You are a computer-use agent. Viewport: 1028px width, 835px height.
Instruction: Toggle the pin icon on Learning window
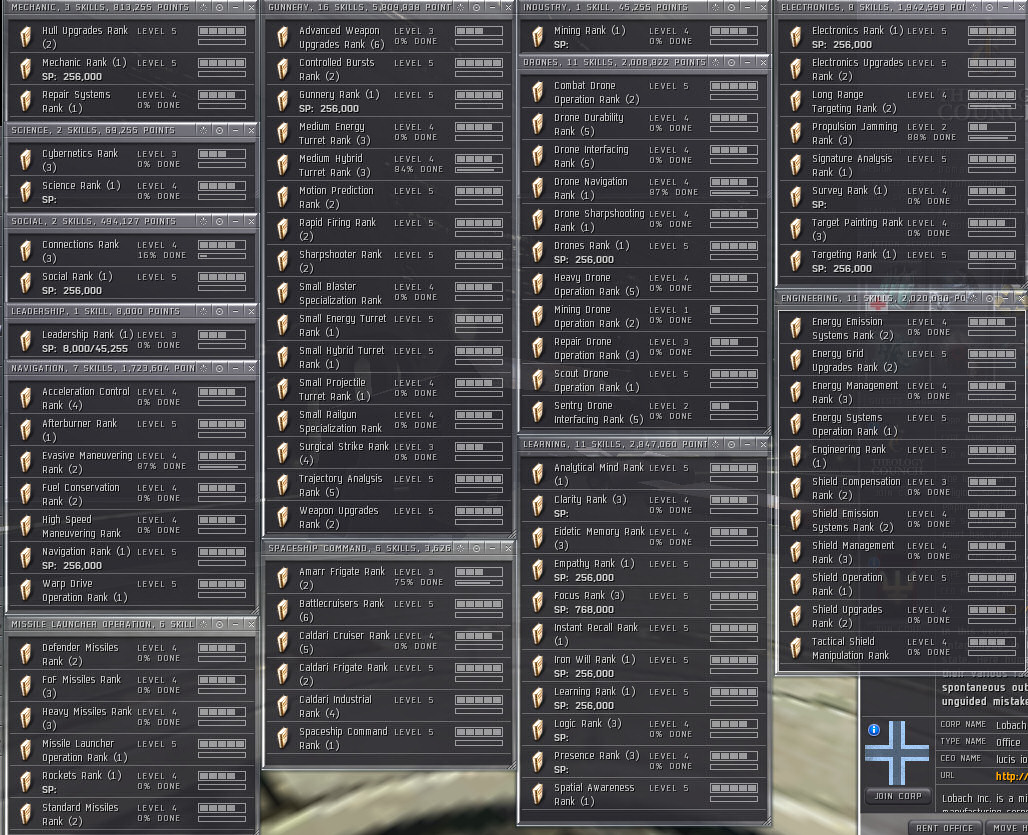point(716,444)
